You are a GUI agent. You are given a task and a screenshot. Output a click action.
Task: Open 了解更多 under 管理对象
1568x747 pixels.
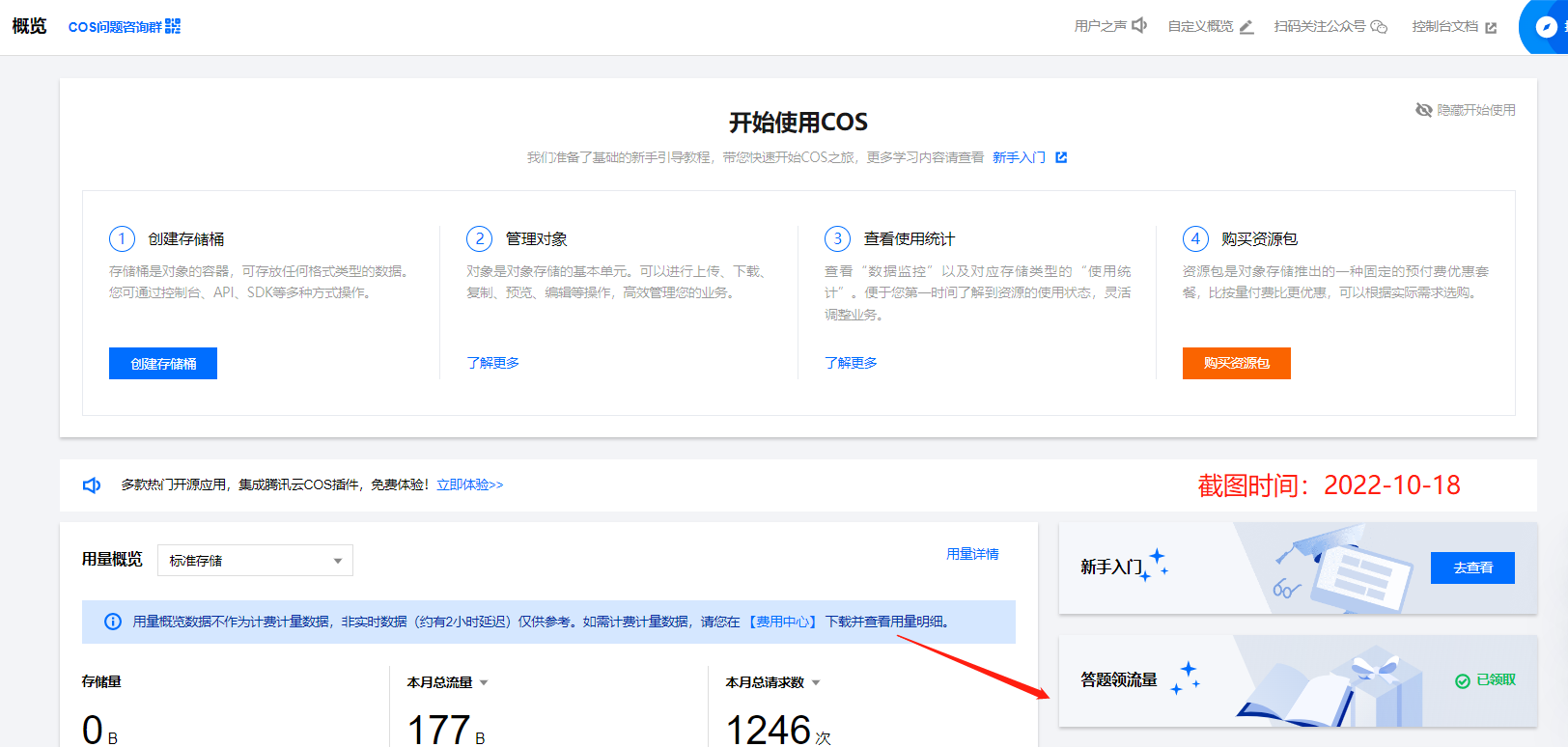pyautogui.click(x=492, y=363)
